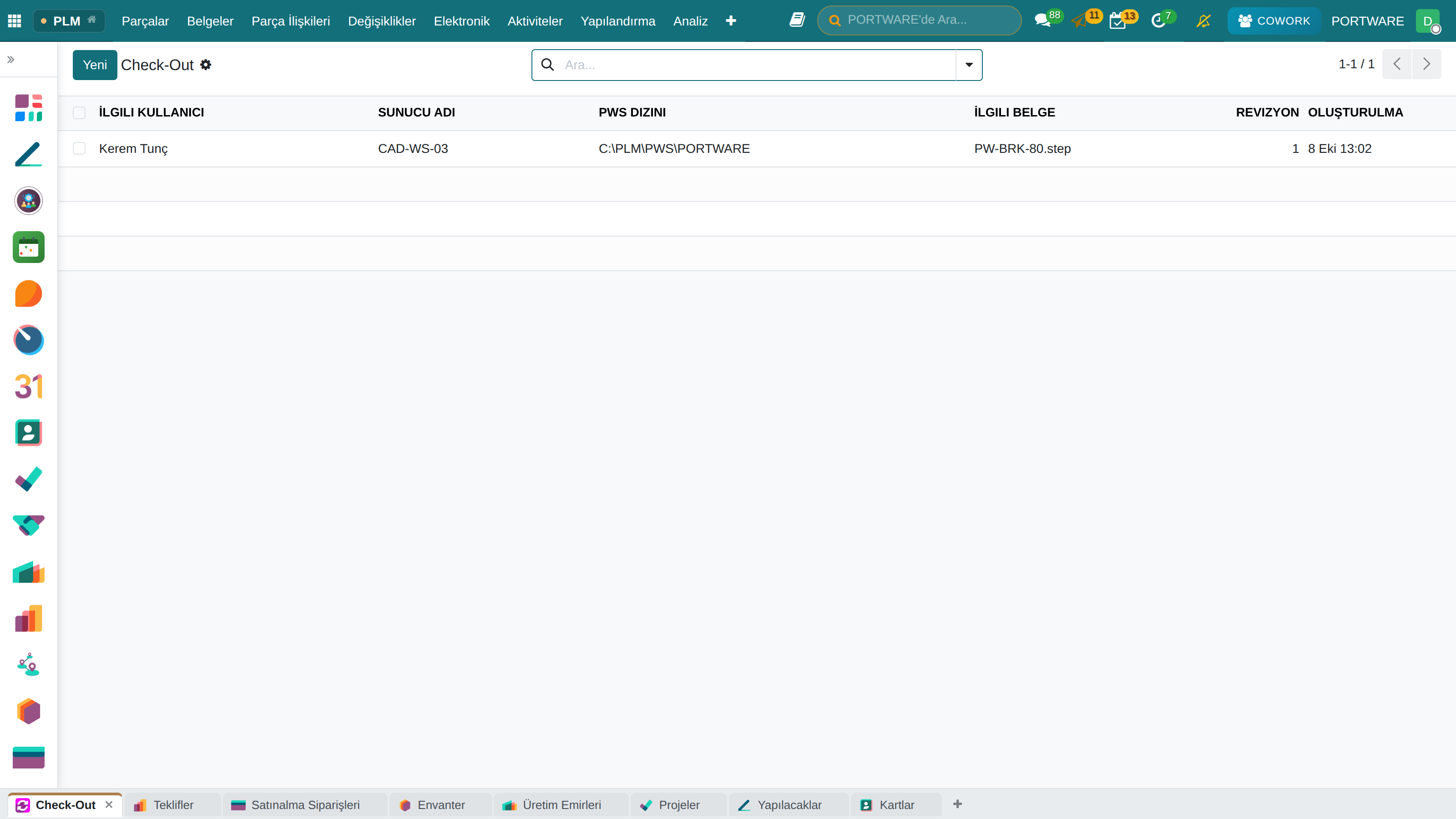Viewport: 1456px width, 819px height.
Task: Open the handshake CRM app in sidebar
Action: pyautogui.click(x=28, y=525)
